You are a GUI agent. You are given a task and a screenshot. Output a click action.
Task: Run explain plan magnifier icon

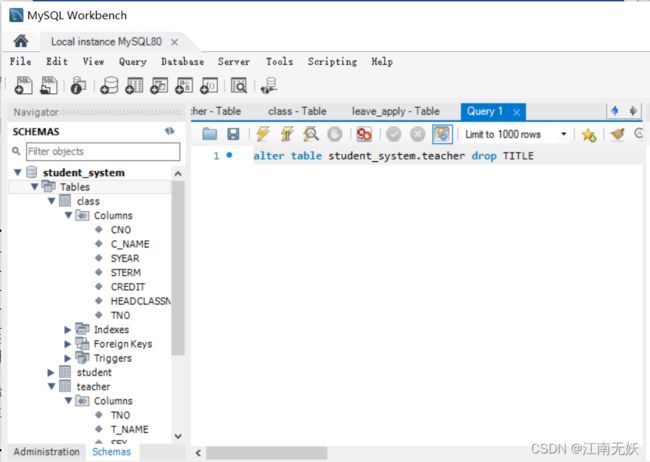[310, 134]
